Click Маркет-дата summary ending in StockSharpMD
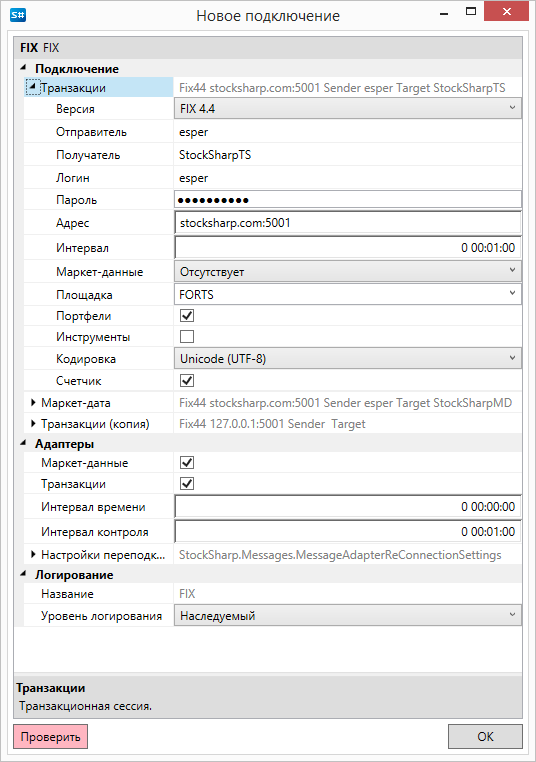 coord(345,402)
